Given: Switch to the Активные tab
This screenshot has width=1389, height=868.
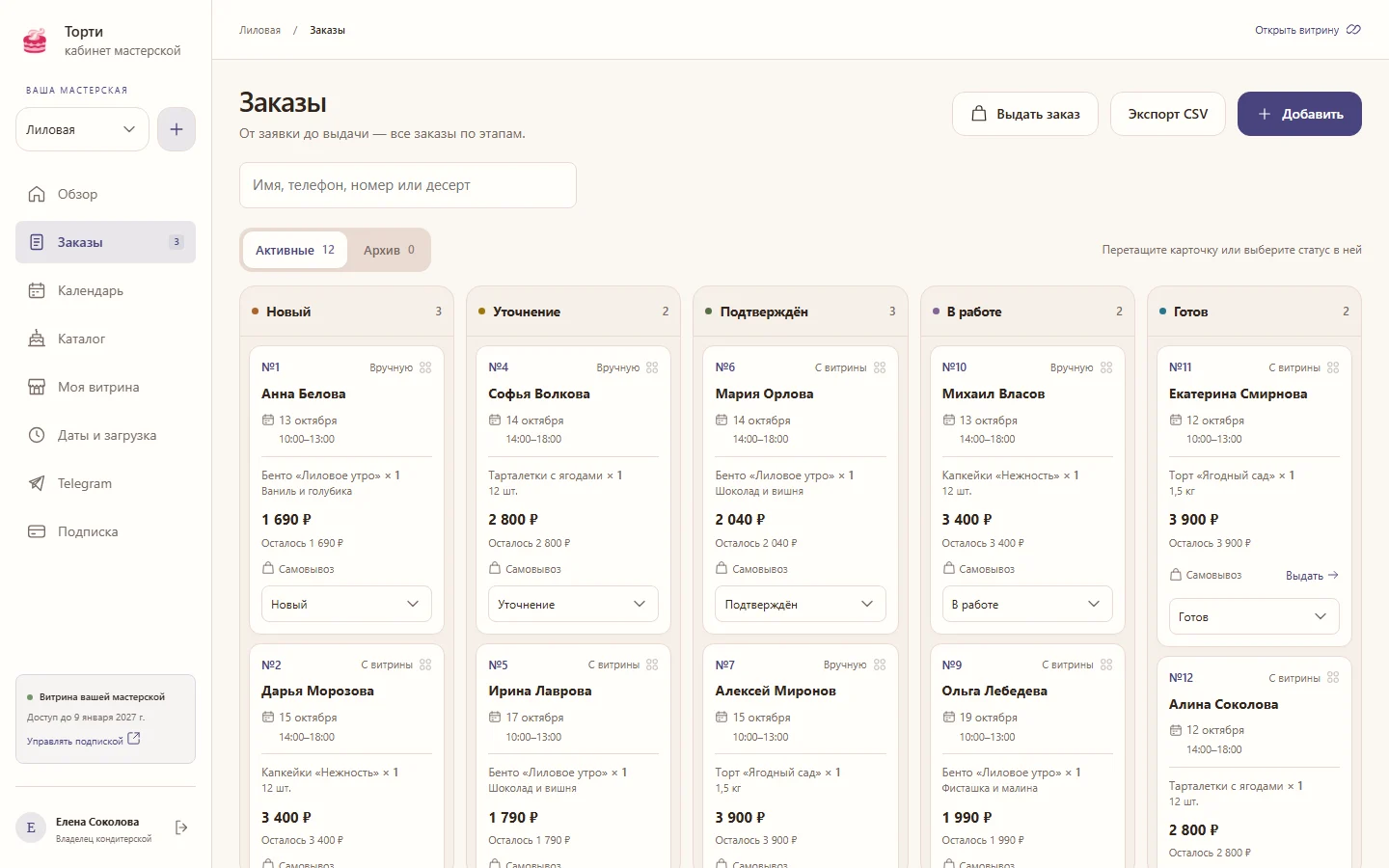Looking at the screenshot, I should 295,250.
